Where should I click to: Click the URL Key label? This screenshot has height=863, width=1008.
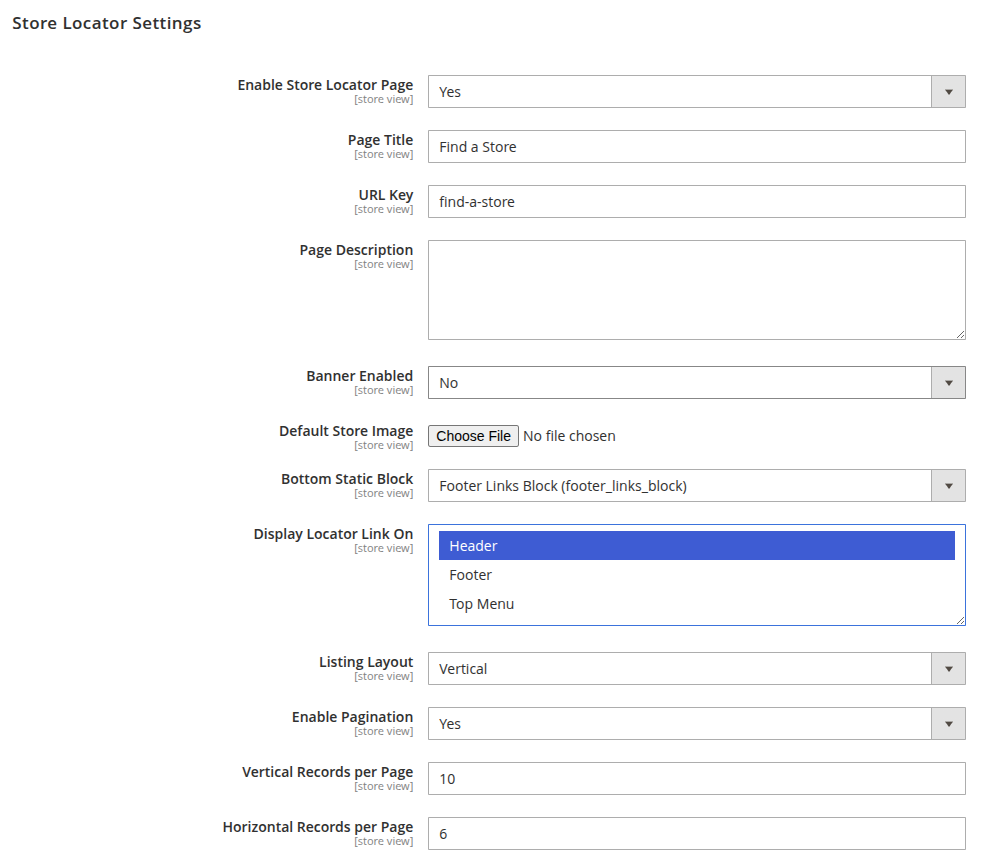point(386,195)
